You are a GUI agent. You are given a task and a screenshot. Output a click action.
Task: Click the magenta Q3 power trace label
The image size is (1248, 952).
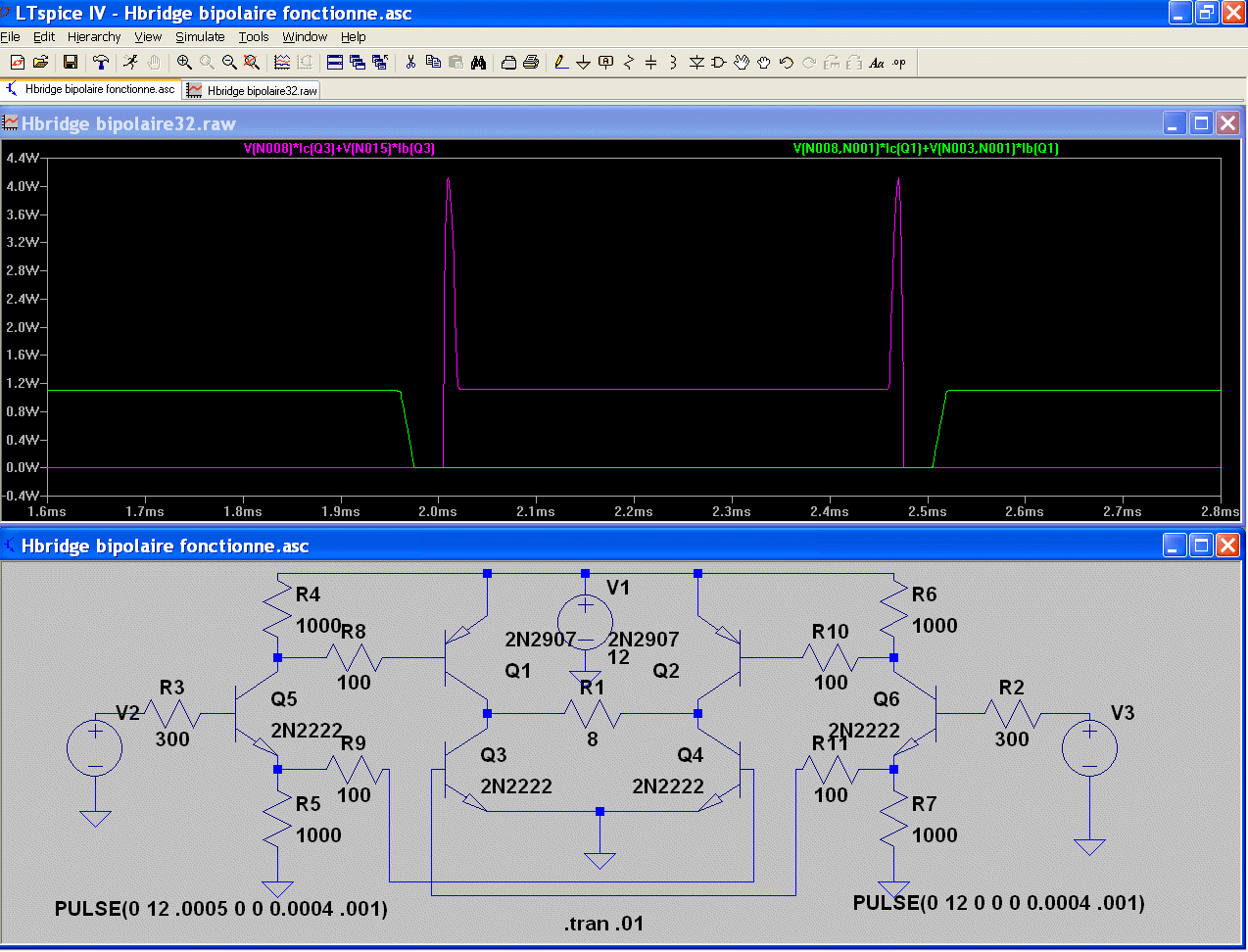coord(339,149)
